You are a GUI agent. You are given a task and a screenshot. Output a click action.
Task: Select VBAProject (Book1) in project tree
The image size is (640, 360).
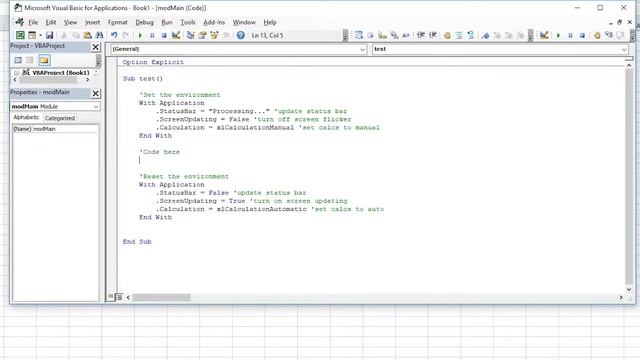click(60, 73)
